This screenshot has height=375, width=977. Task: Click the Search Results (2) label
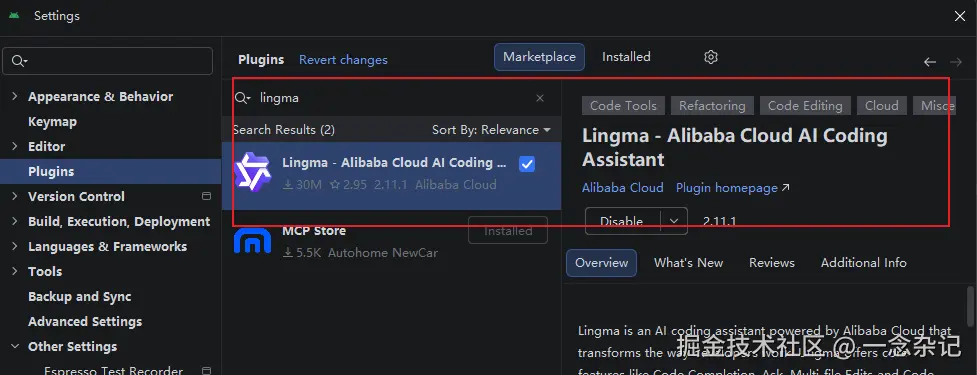(x=284, y=130)
